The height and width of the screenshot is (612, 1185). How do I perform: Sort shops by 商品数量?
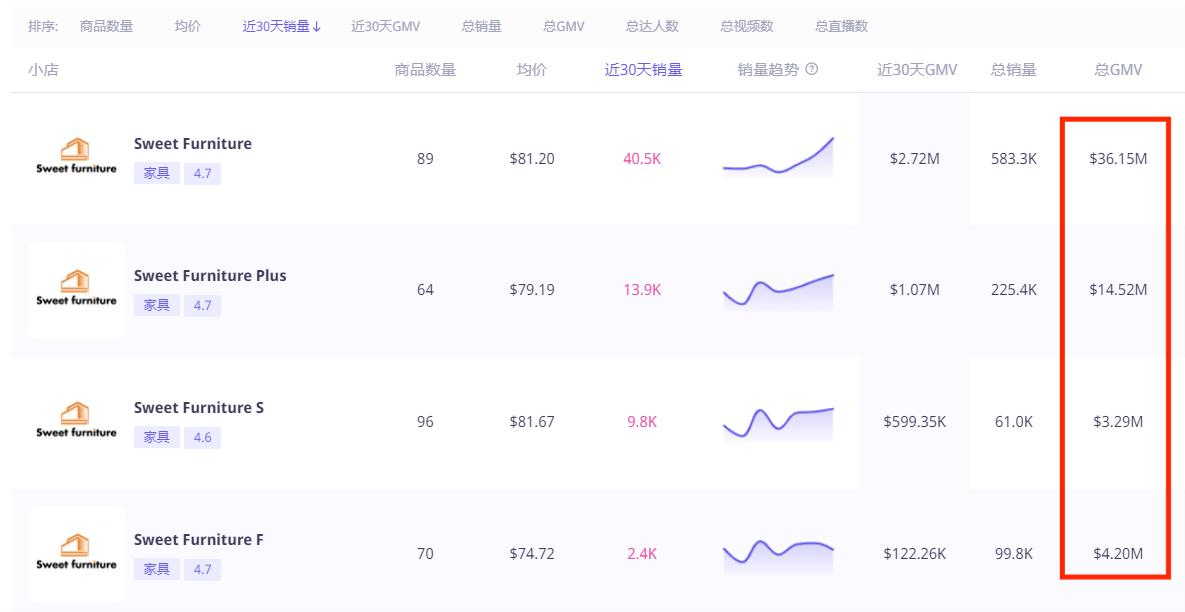106,26
